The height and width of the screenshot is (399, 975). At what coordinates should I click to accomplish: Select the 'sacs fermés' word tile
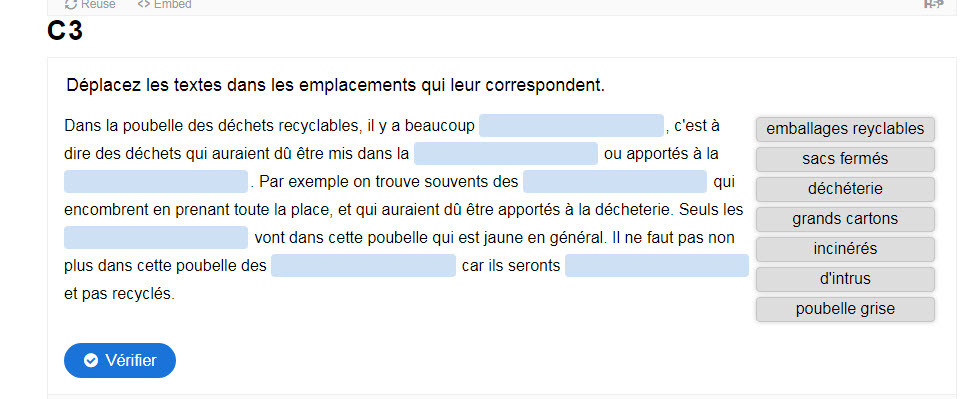(845, 159)
